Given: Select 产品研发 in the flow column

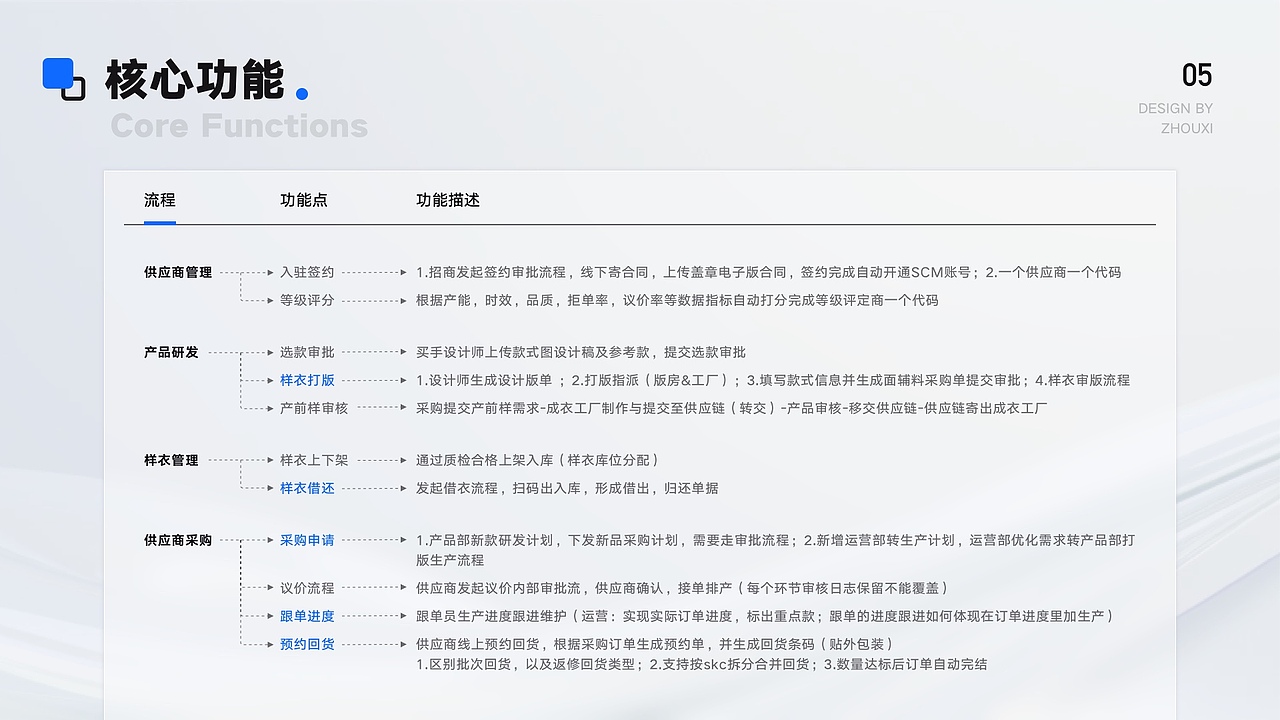Looking at the screenshot, I should [171, 352].
